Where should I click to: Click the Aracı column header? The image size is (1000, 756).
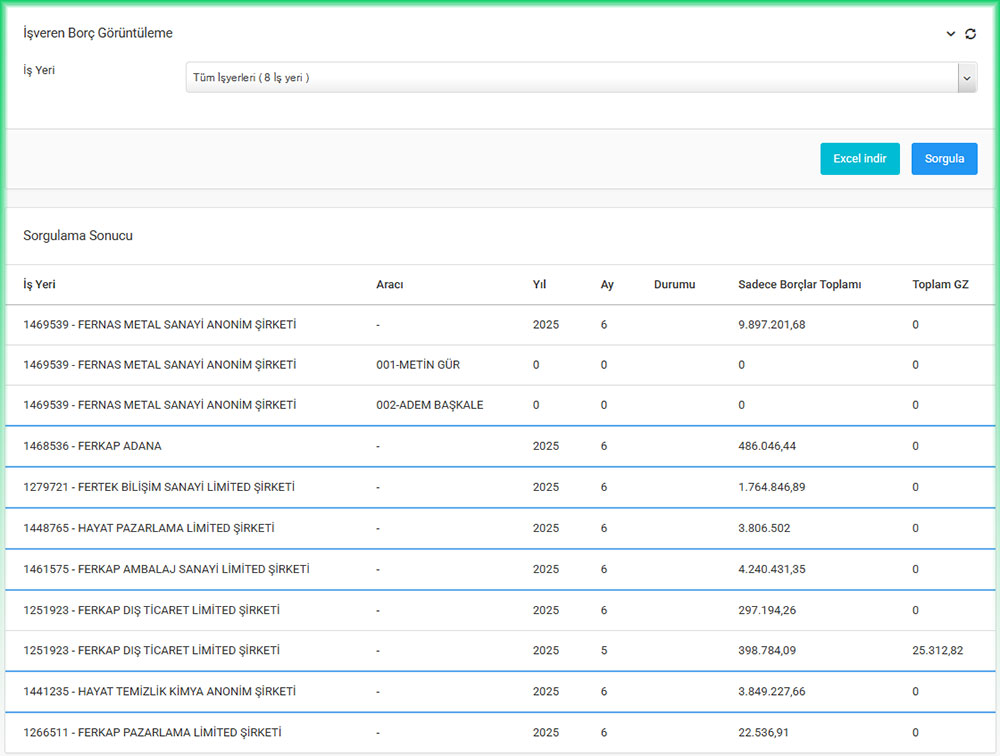tap(389, 285)
